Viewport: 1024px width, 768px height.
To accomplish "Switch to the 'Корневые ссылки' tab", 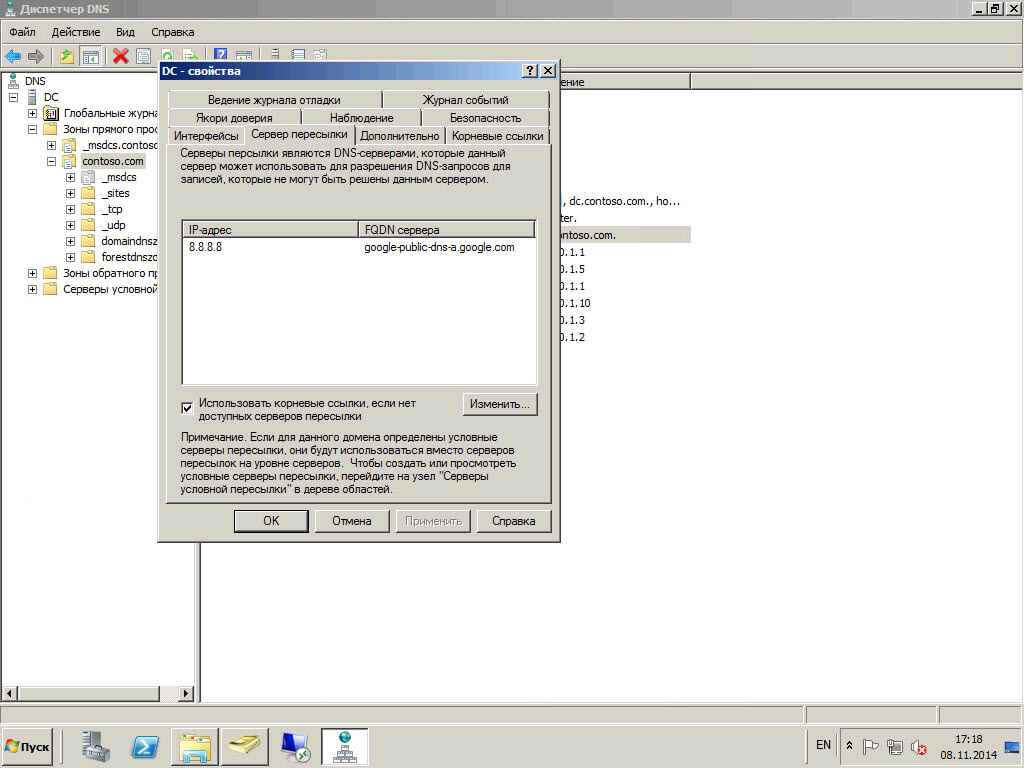I will 497,136.
